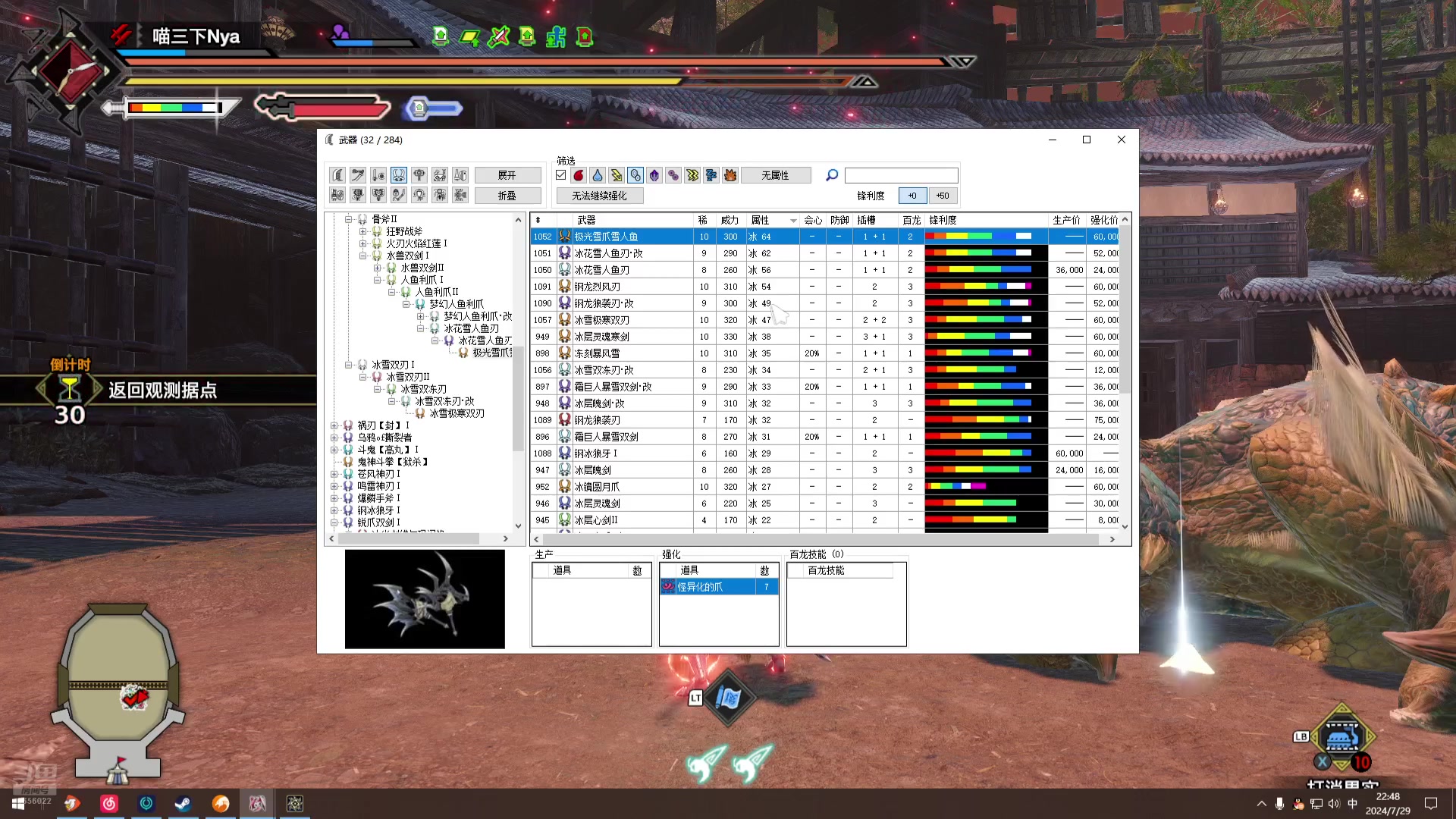Select the Switch Axe weapon type icon
Viewport: 1456px width, 819px height.
358,196
